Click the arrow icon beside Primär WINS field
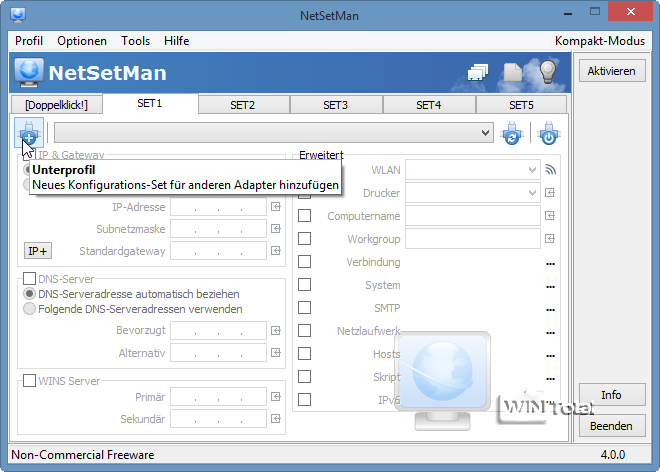The image size is (660, 472). (276, 397)
